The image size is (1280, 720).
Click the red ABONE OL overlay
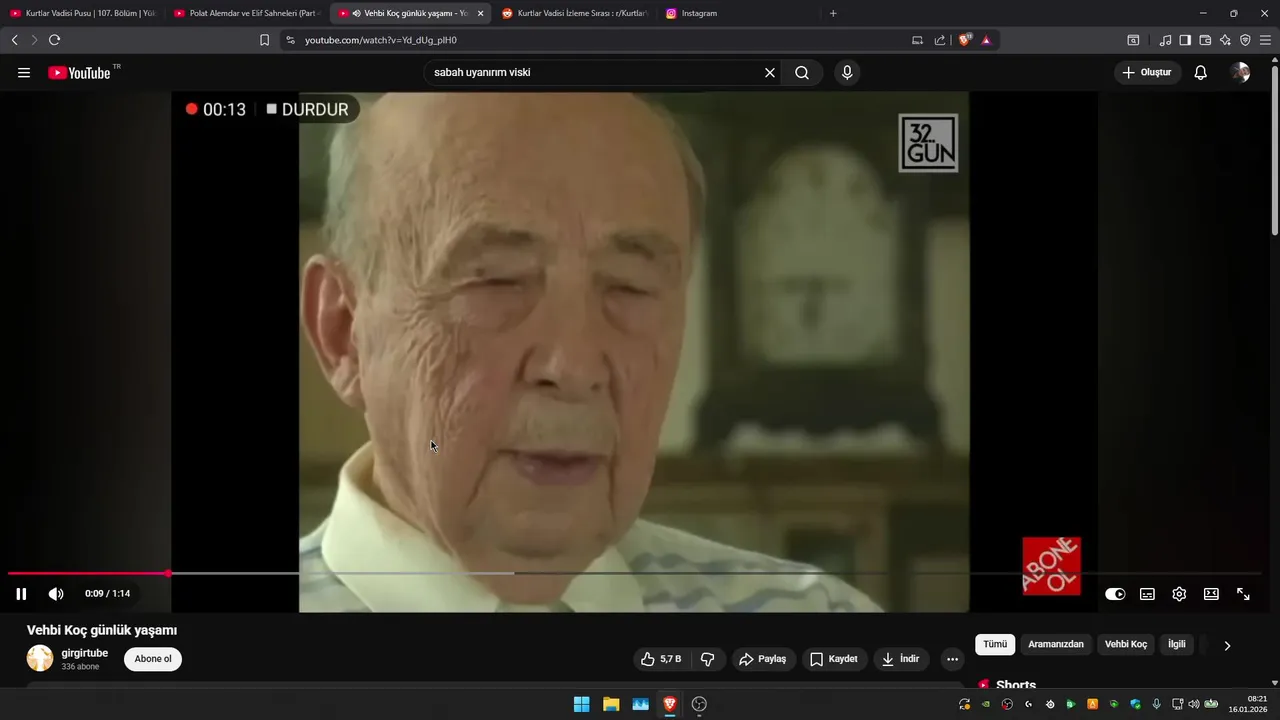coord(1051,566)
